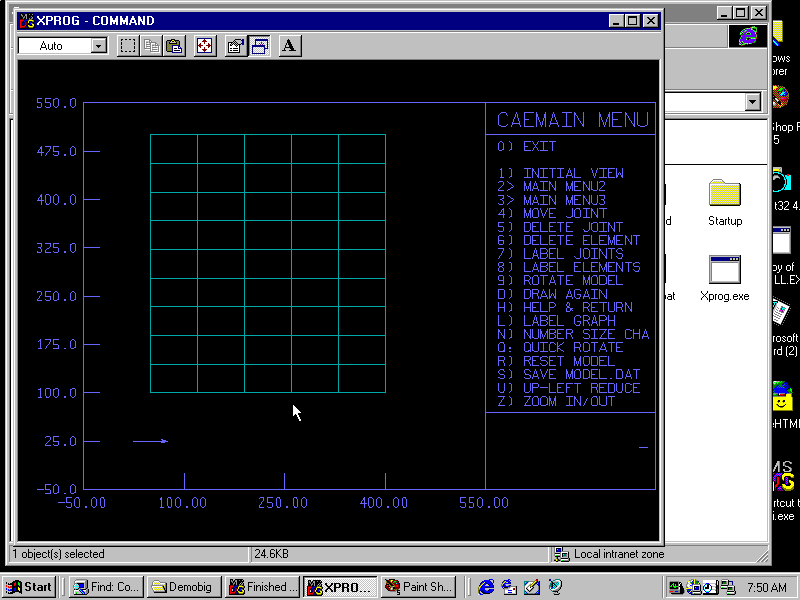
Task: Switch to the Find: Co... taskbar item
Action: point(107,587)
